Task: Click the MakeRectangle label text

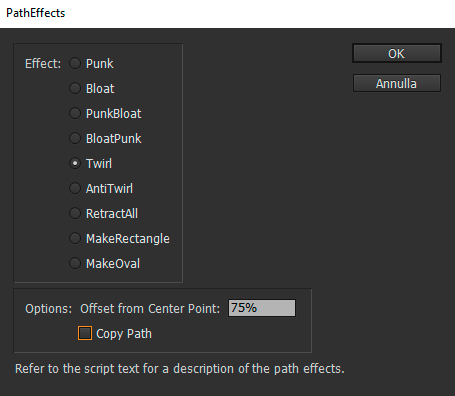Action: pos(128,239)
